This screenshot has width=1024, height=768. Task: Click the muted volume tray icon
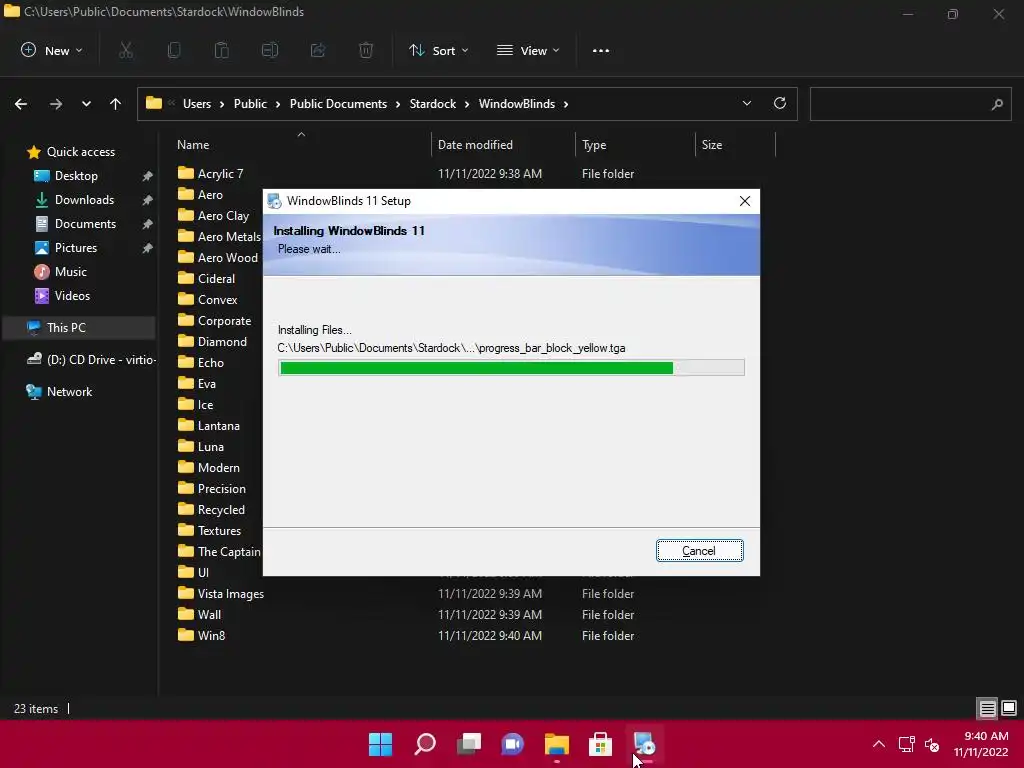pyautogui.click(x=932, y=744)
